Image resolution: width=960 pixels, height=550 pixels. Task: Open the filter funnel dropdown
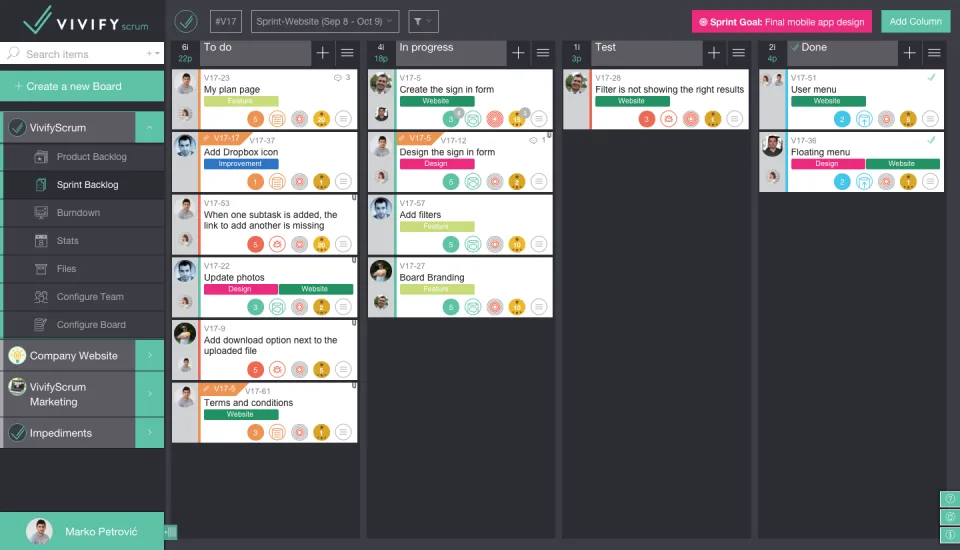(423, 21)
